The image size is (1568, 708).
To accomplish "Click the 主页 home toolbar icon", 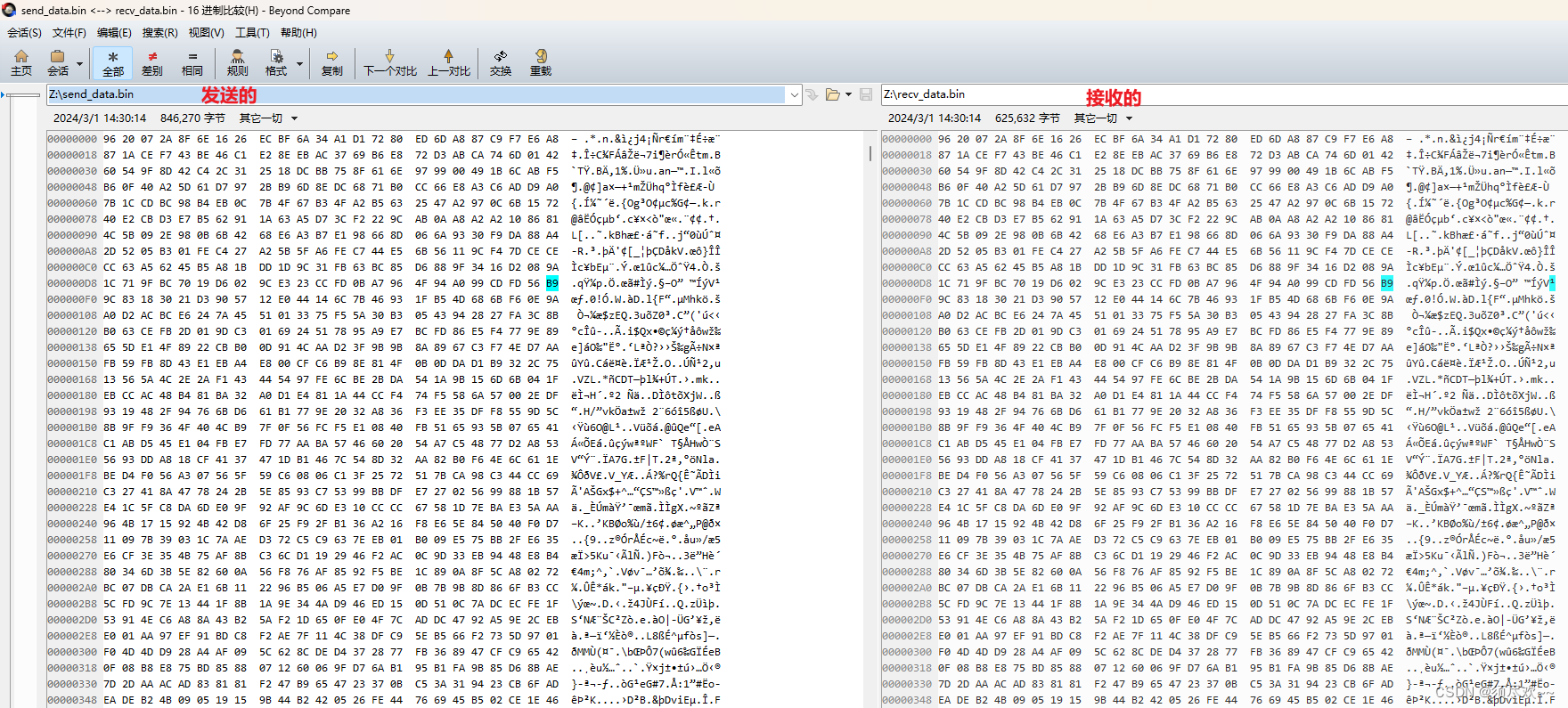I will click(21, 62).
